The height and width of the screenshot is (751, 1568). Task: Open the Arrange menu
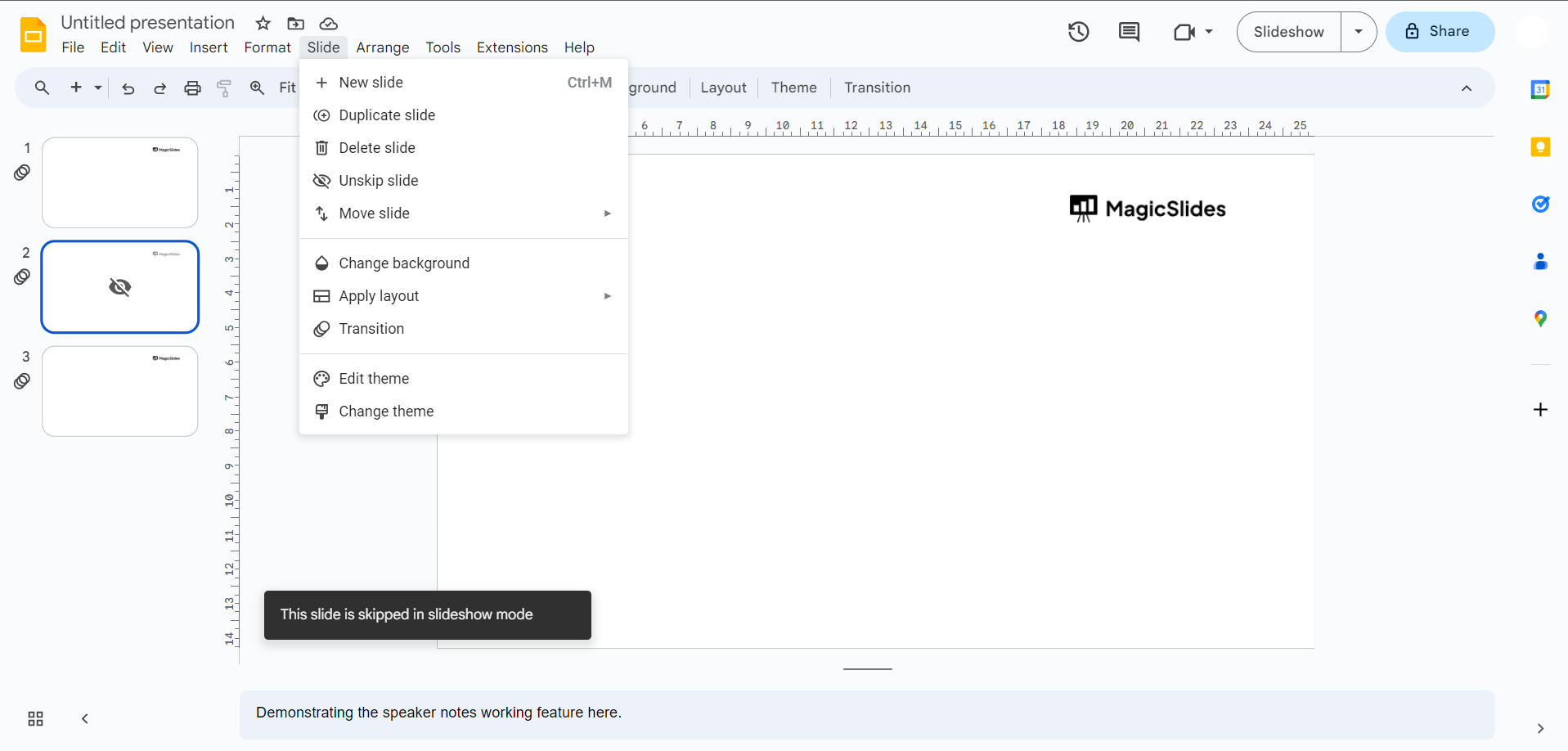coord(382,47)
